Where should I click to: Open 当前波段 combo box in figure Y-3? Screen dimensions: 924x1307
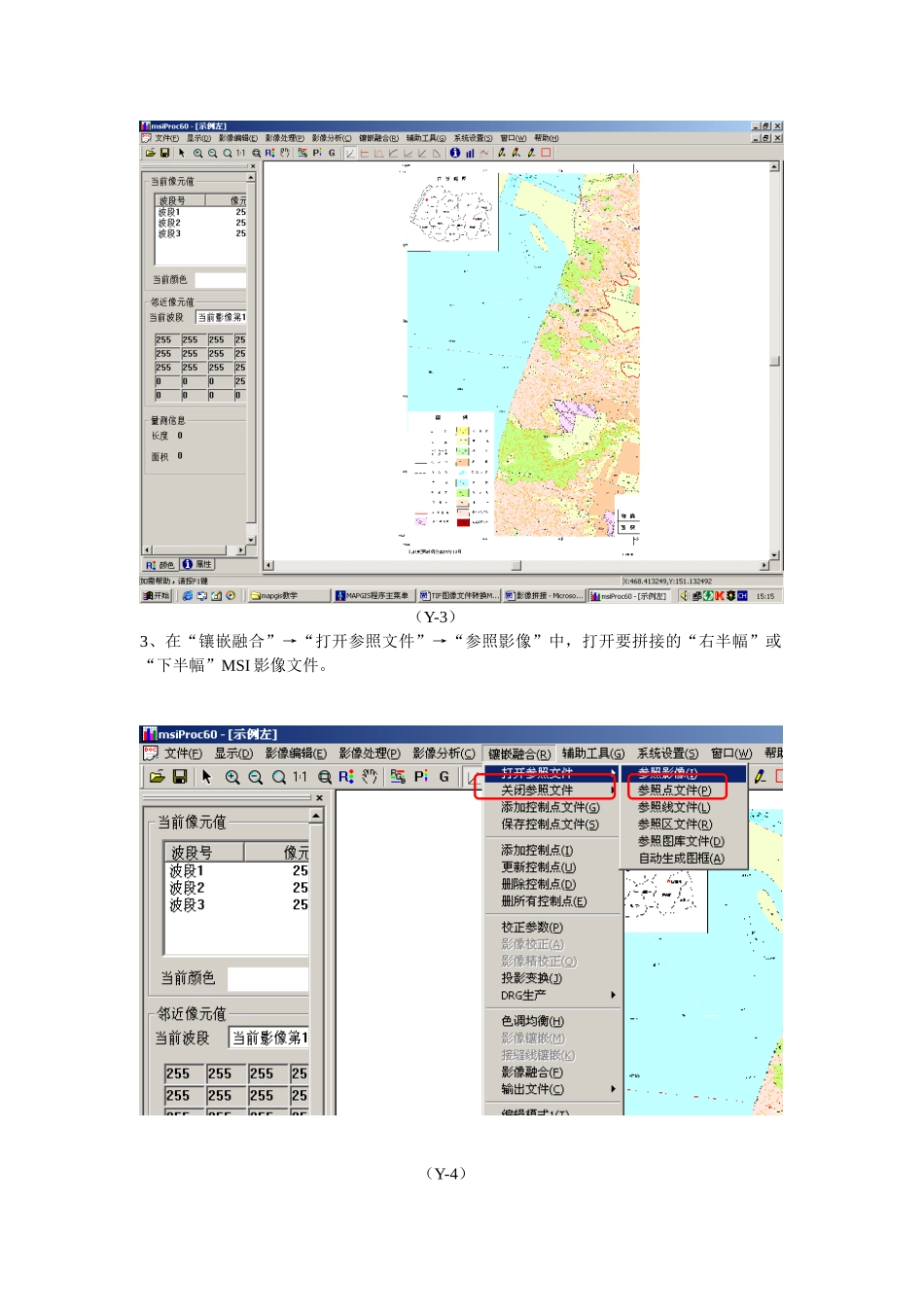(x=222, y=317)
